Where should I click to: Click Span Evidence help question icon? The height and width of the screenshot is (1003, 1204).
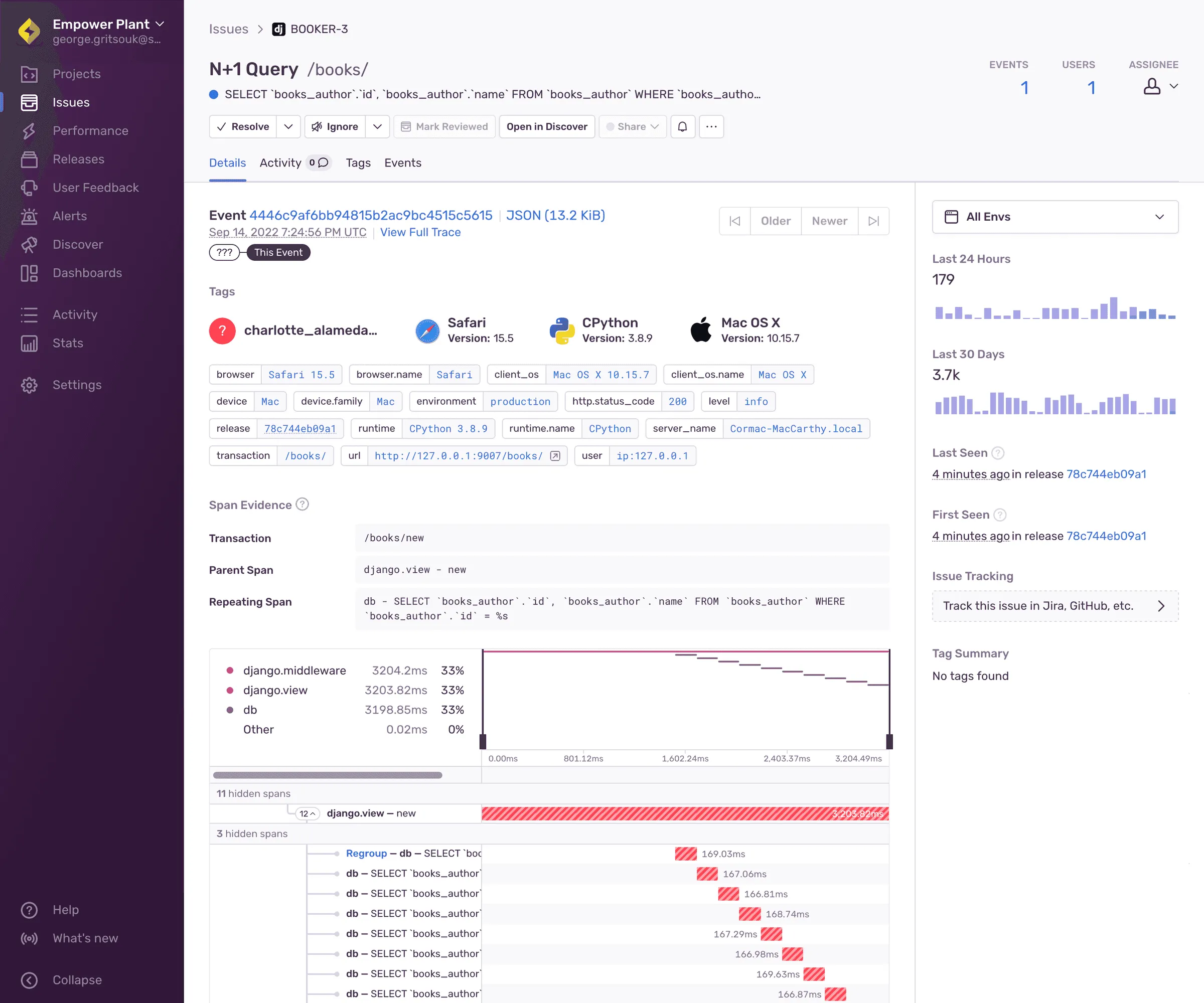coord(302,505)
